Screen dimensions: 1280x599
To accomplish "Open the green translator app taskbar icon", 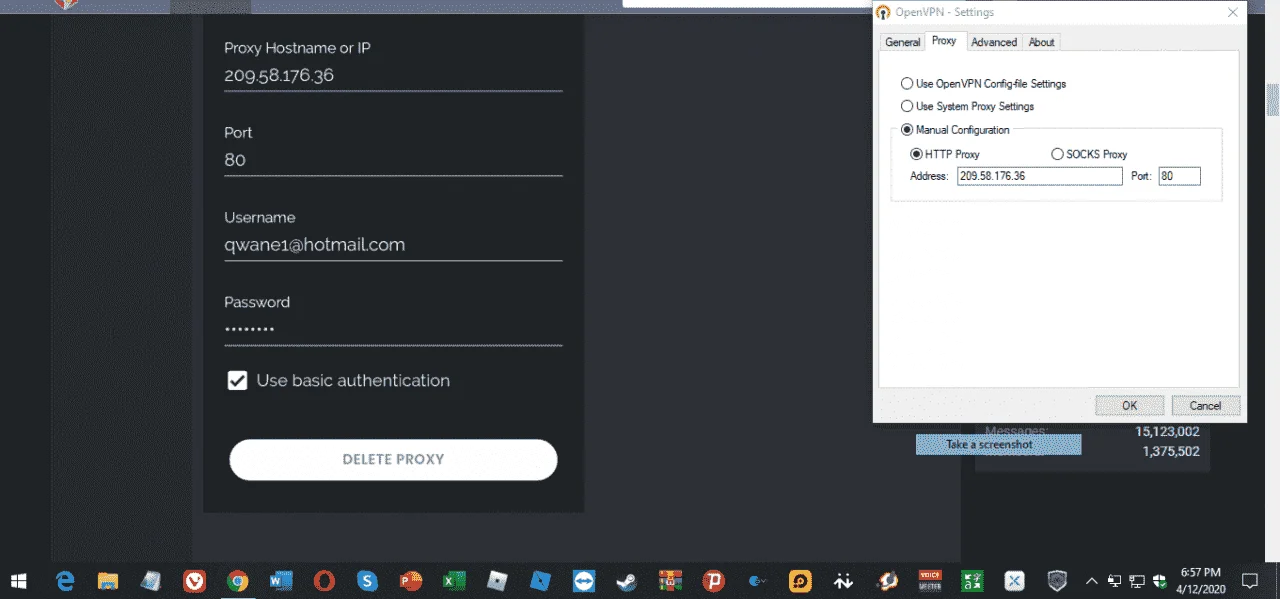I will click(x=970, y=580).
